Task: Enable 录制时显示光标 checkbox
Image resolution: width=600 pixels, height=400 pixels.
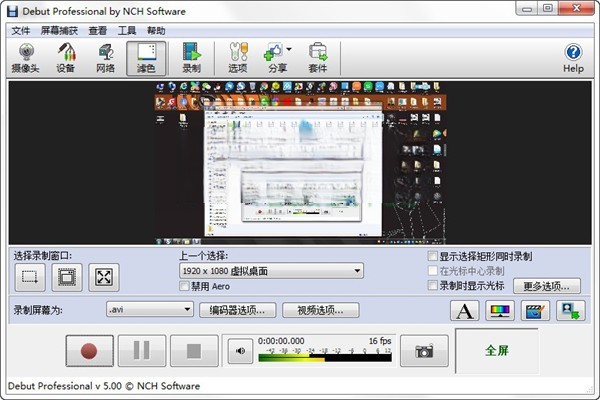Action: click(432, 285)
